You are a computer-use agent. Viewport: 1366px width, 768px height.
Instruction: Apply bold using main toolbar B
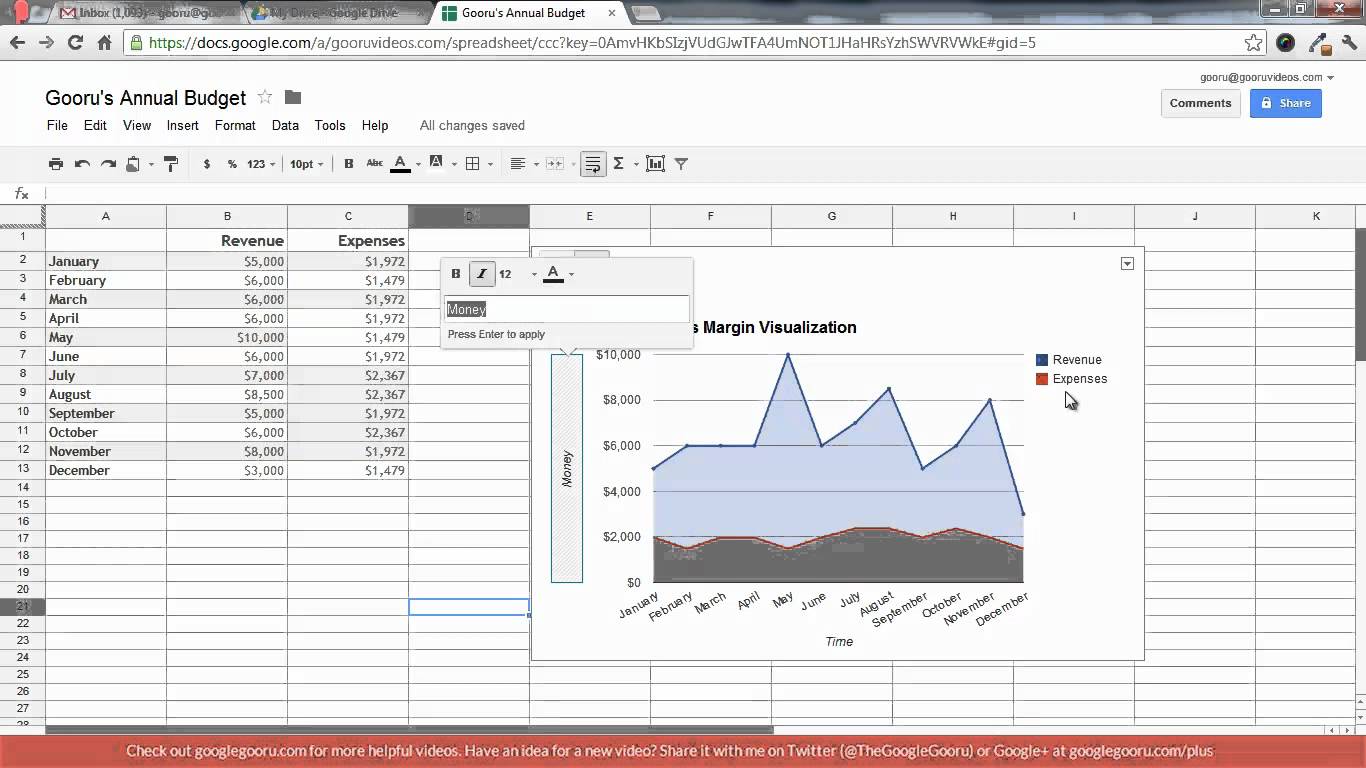tap(349, 164)
